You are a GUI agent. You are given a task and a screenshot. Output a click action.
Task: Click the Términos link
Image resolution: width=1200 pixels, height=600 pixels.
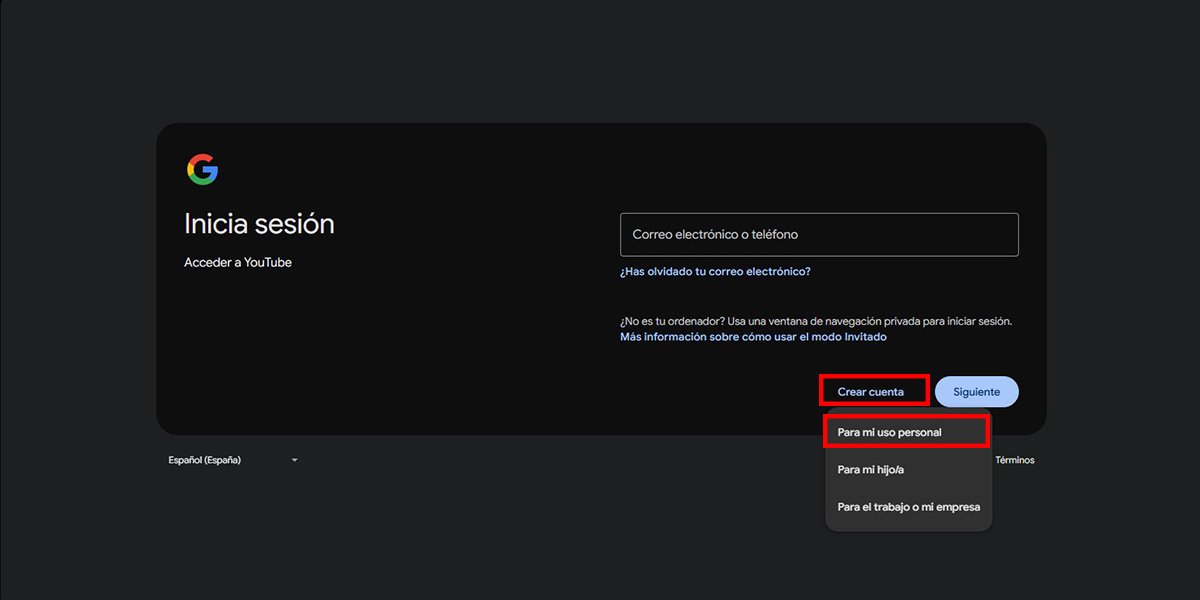click(x=1016, y=459)
